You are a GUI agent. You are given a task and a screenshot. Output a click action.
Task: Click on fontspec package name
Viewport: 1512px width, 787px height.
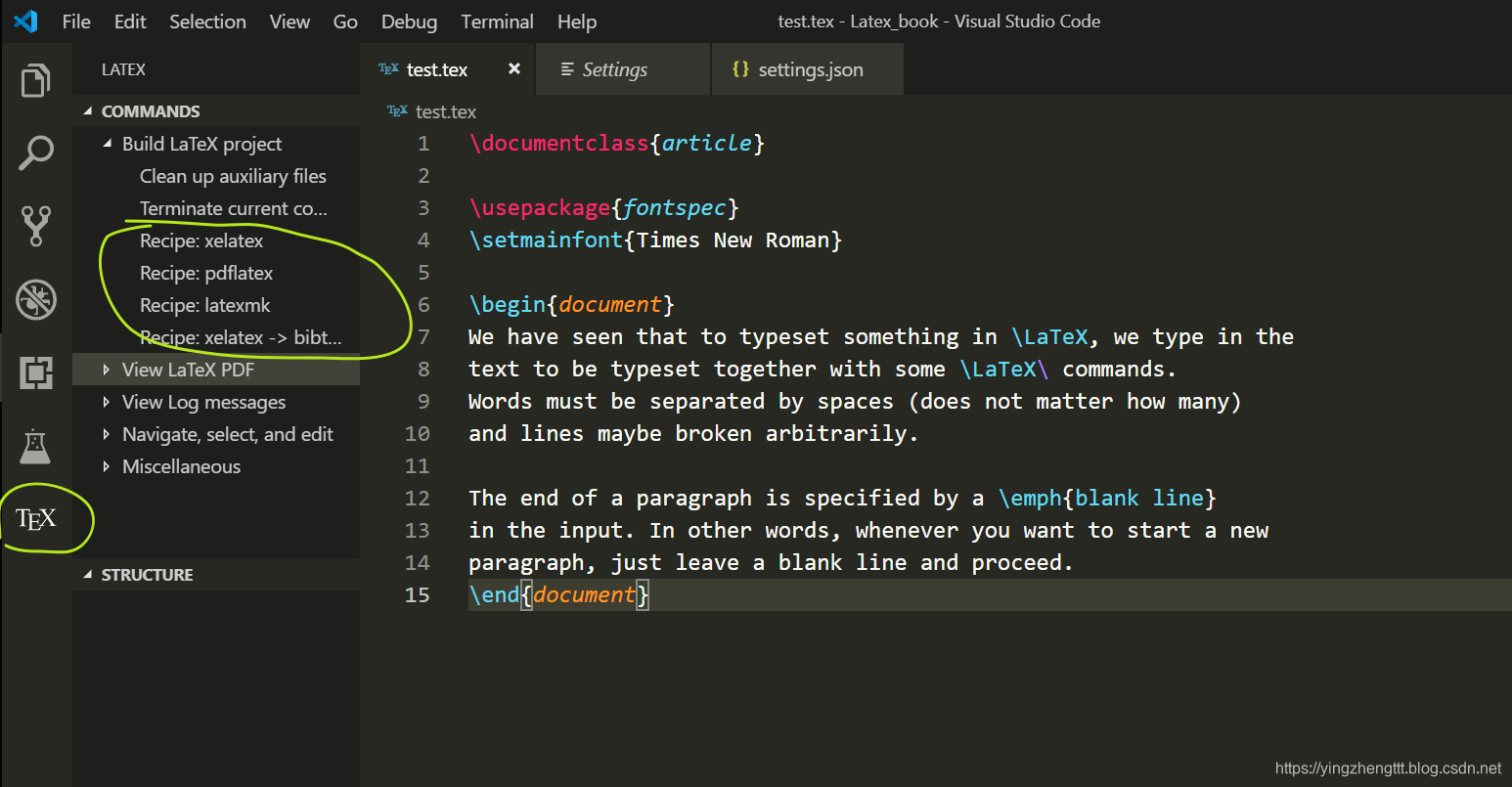click(x=675, y=208)
